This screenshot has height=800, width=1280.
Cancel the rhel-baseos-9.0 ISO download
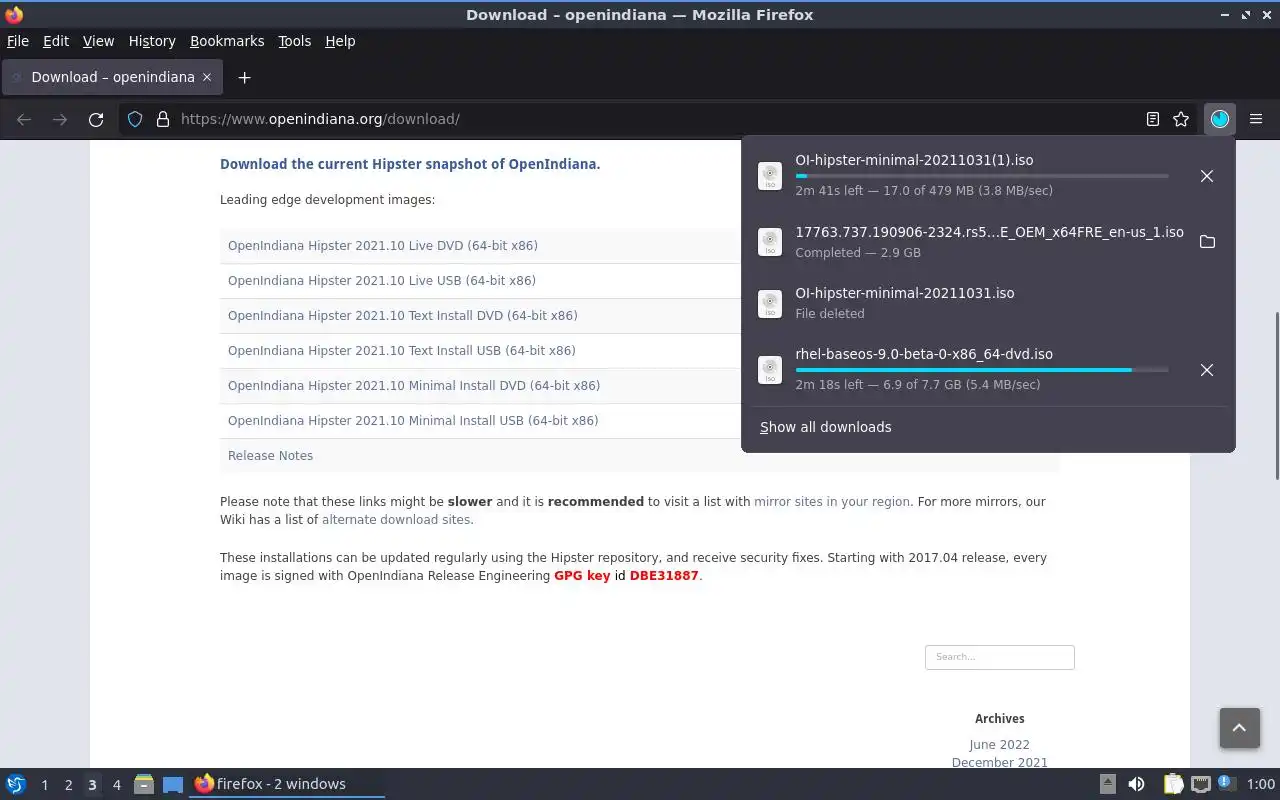(x=1207, y=370)
